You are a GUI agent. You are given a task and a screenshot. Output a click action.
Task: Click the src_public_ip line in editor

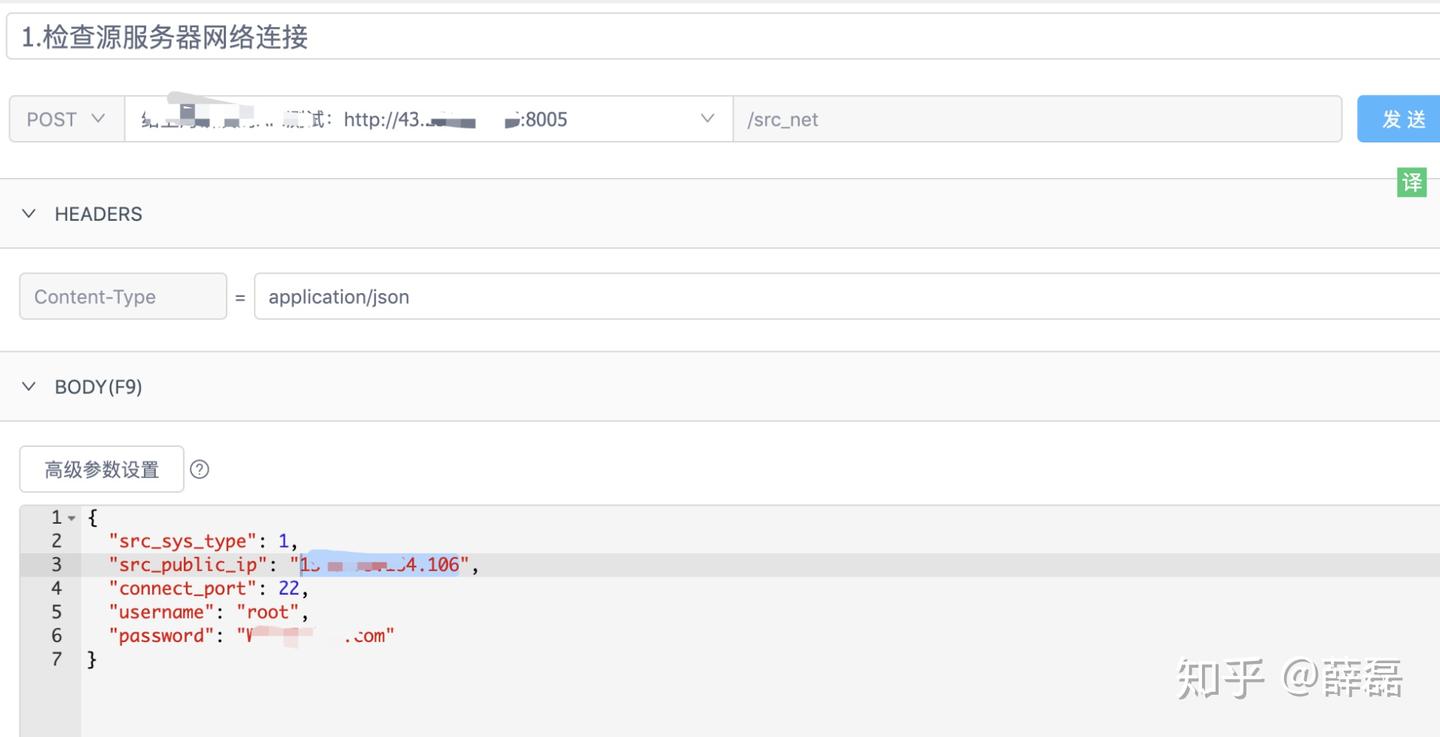[760, 565]
